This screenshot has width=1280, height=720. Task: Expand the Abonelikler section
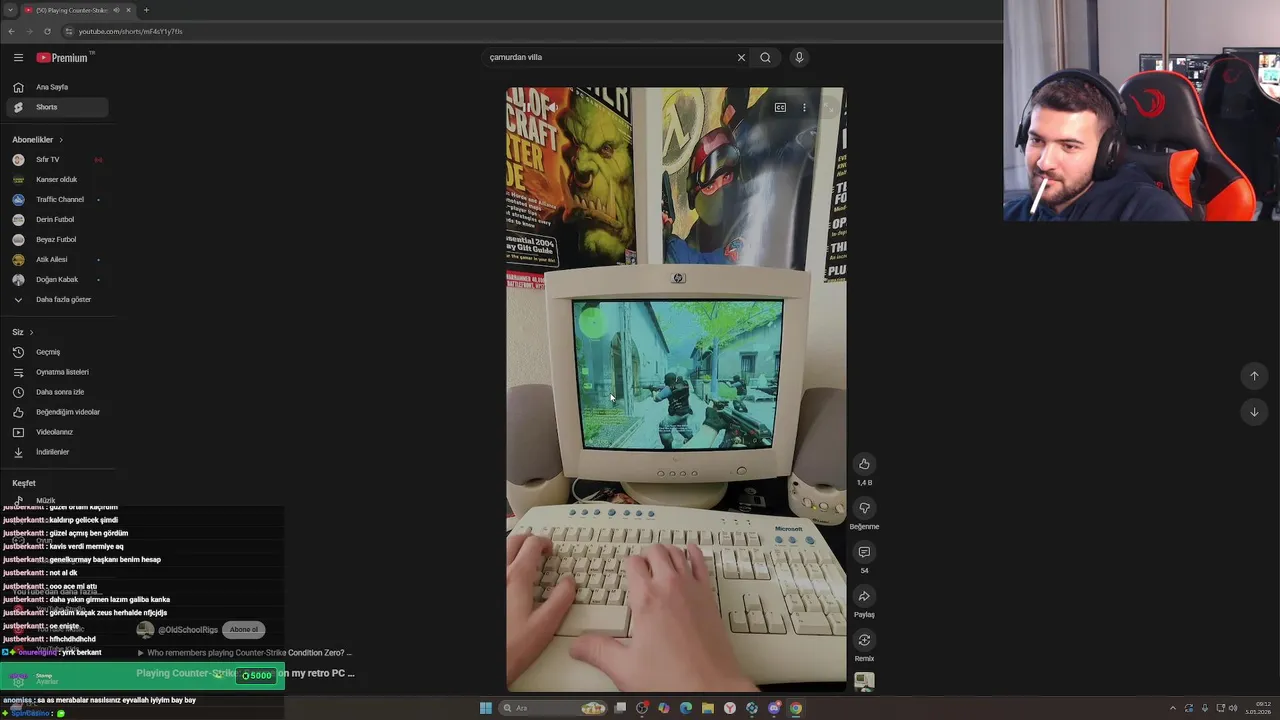click(x=38, y=140)
